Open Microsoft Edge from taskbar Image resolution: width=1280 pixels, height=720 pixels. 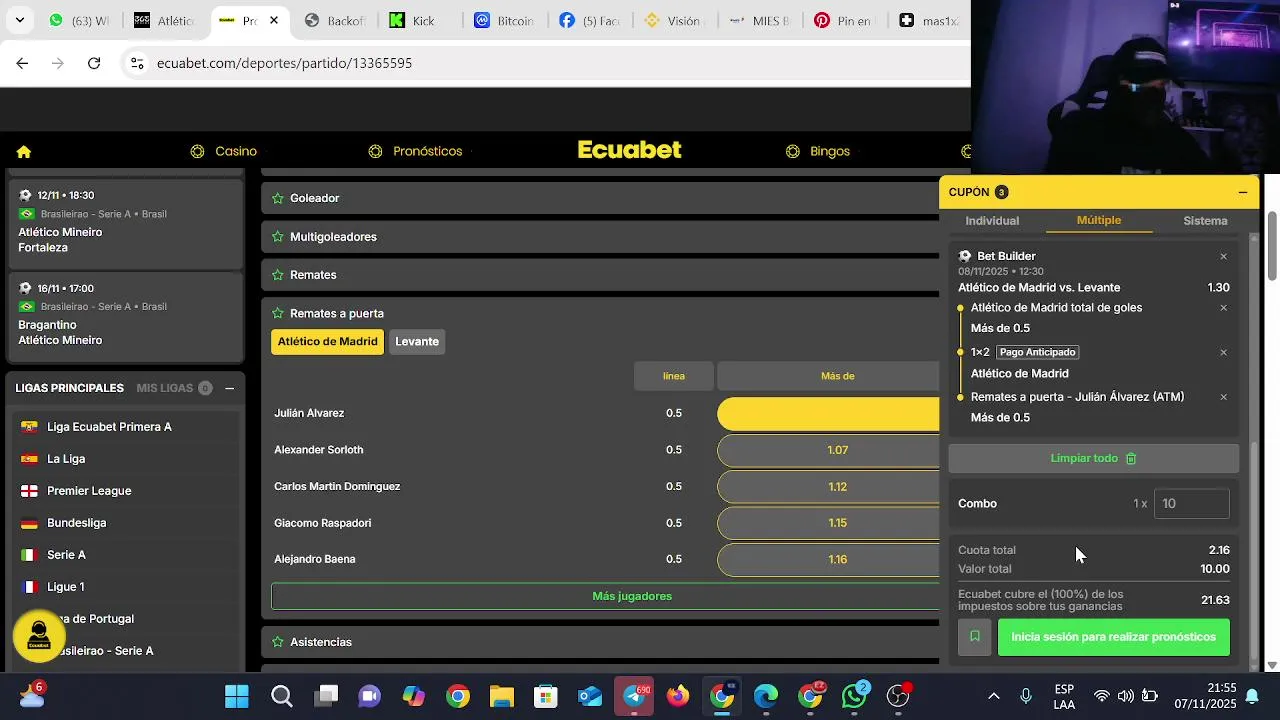pos(766,696)
